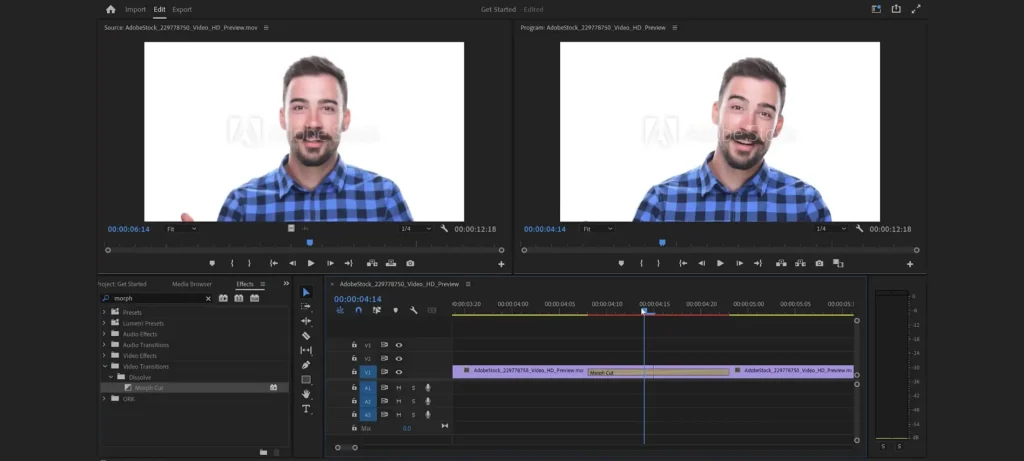Select the Pen tool in the tools panel
The height and width of the screenshot is (461, 1024).
point(306,365)
